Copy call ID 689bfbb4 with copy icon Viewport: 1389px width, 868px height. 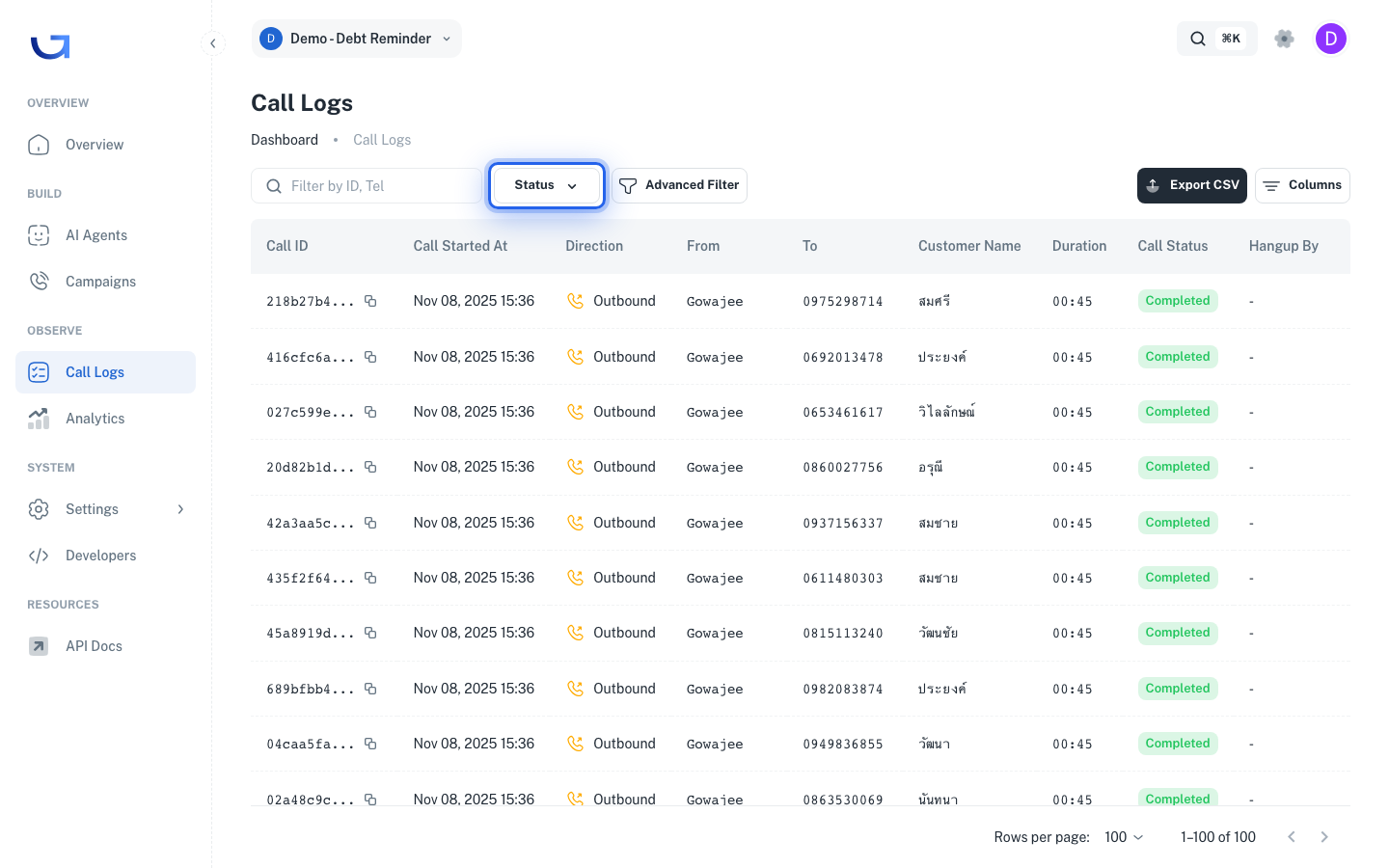(370, 689)
